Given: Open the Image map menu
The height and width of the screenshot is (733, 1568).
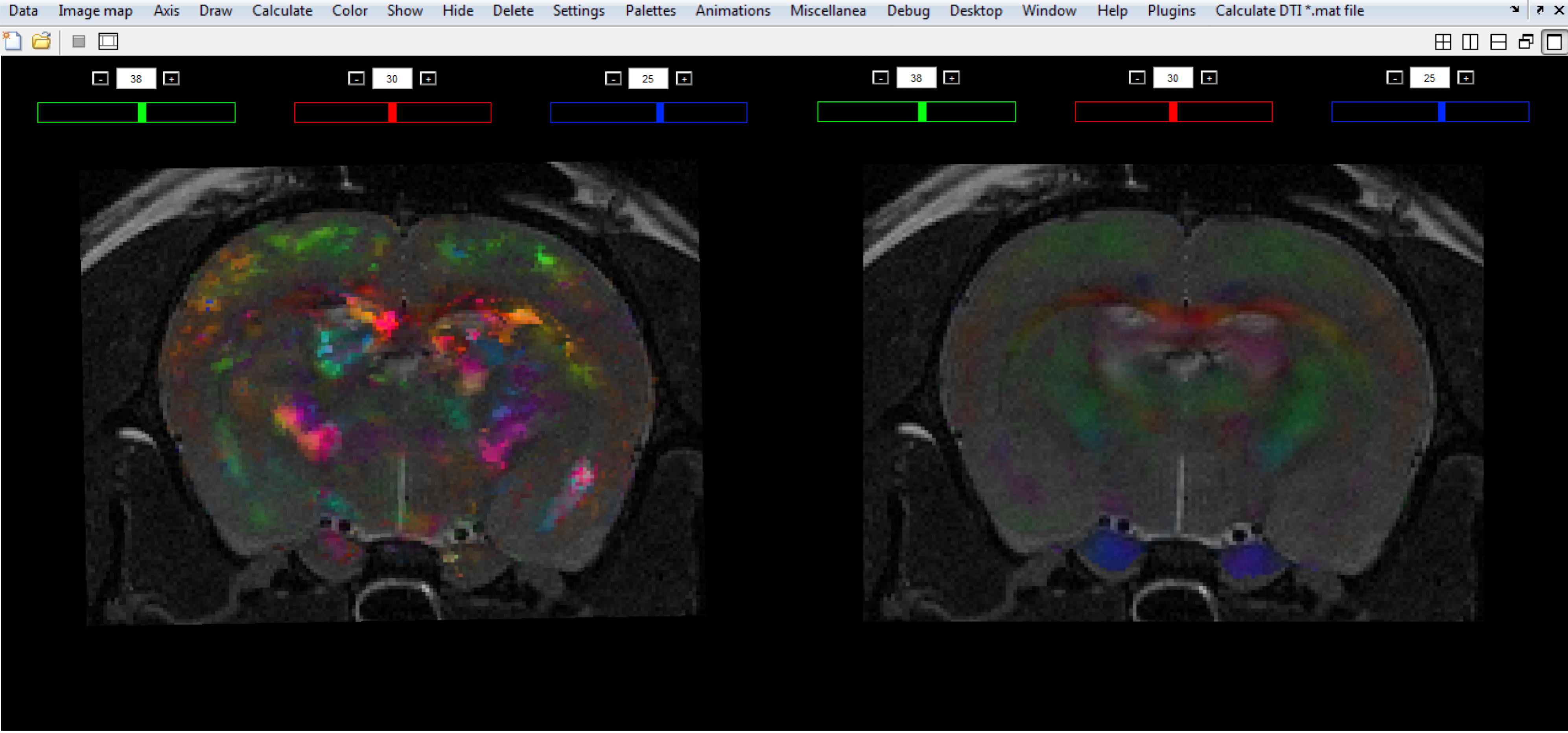Looking at the screenshot, I should pyautogui.click(x=96, y=10).
